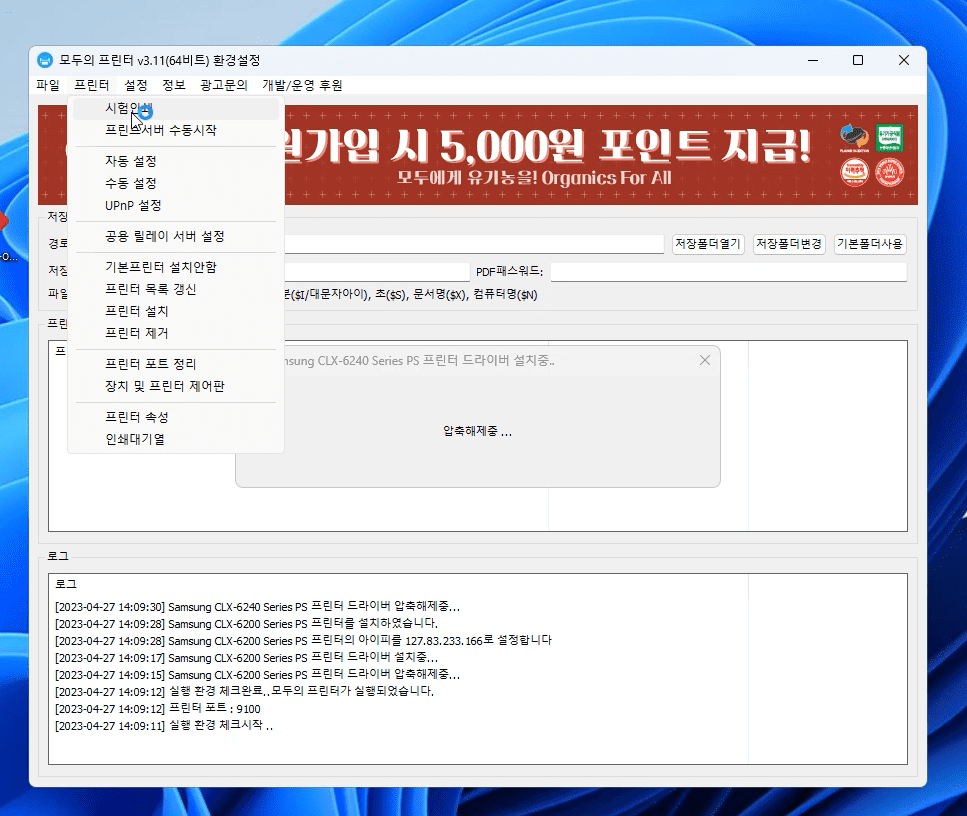Click the 저장폴더열기 button

(x=707, y=244)
